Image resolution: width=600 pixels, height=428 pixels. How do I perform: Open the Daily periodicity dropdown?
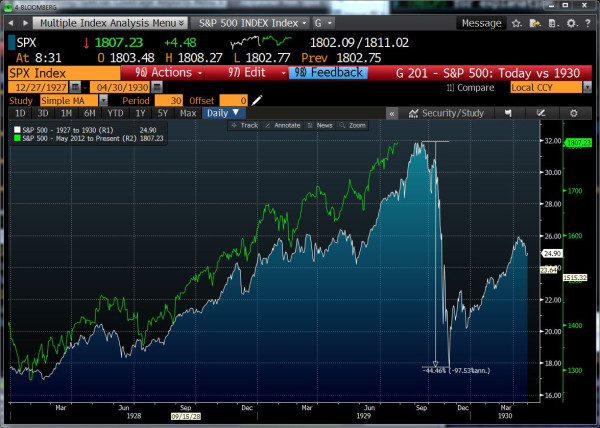(x=221, y=113)
